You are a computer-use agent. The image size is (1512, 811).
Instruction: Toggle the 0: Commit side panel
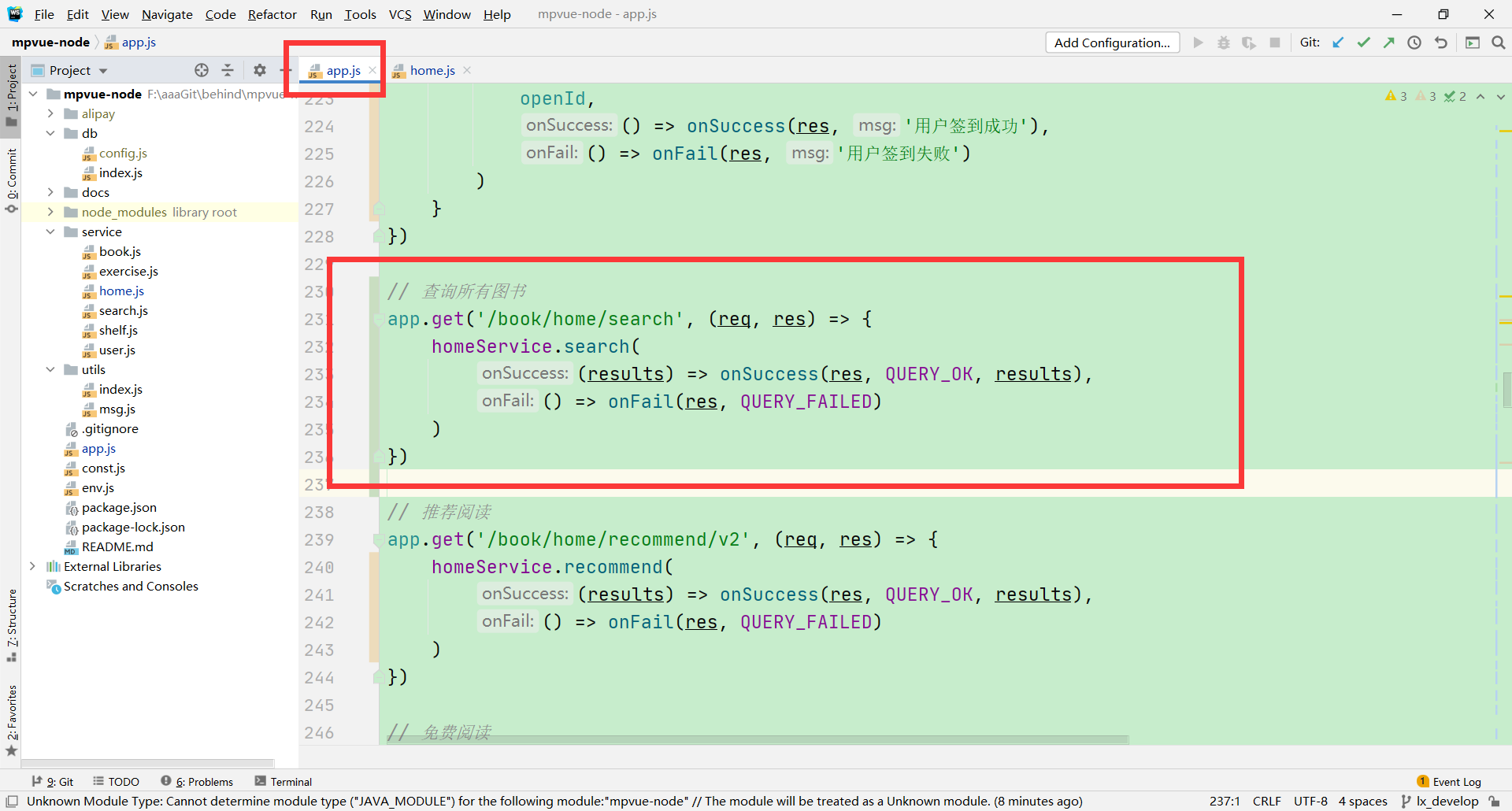coord(11,180)
